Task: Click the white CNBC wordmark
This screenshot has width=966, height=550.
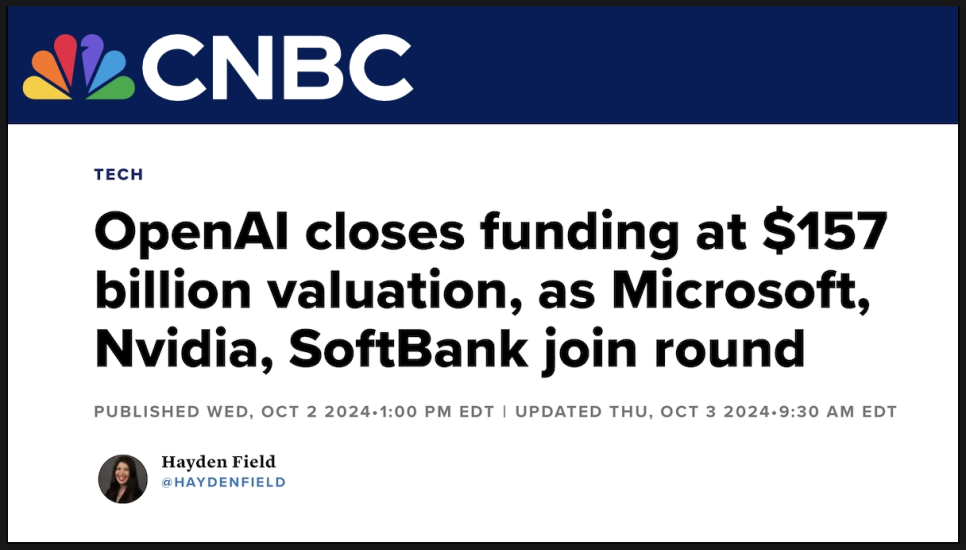Action: point(277,67)
